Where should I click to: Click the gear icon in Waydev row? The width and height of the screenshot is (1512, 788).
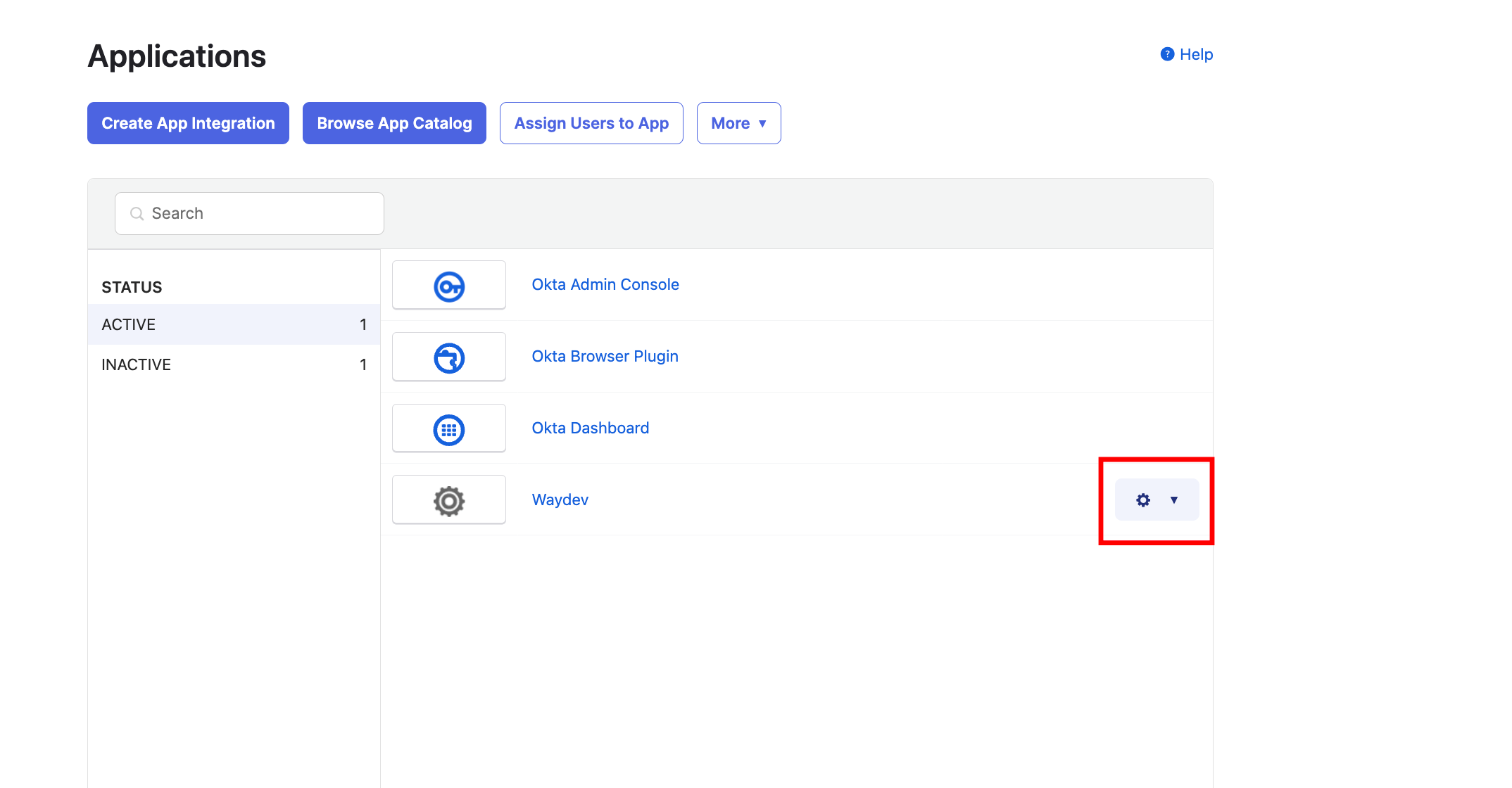coord(1143,500)
